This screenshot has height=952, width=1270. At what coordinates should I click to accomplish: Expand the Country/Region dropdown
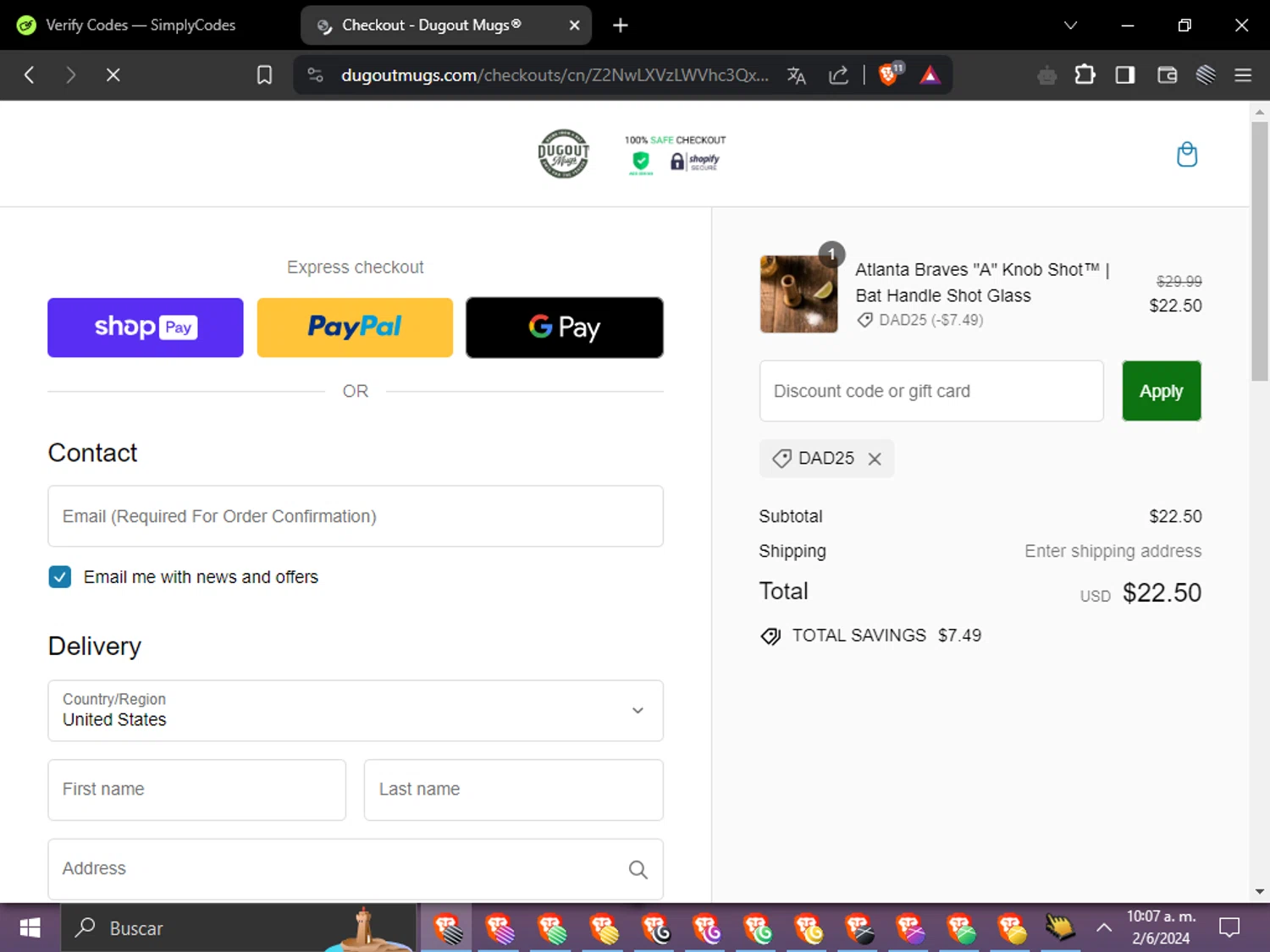tap(356, 711)
